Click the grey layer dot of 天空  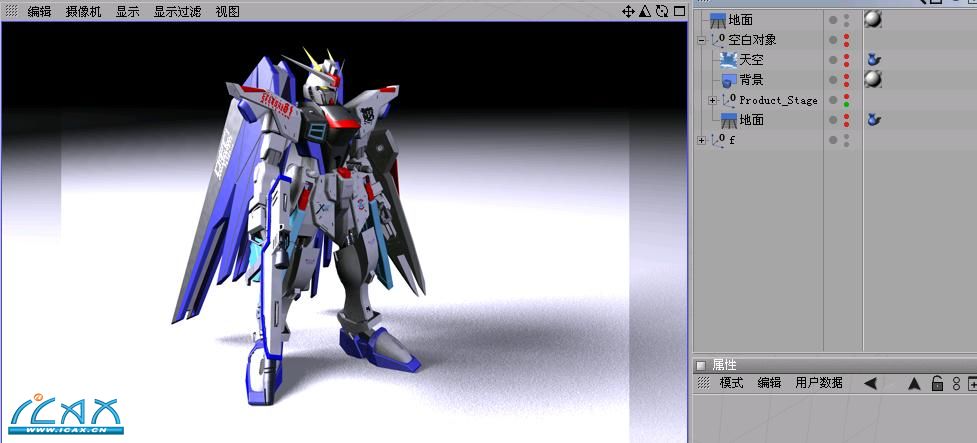(x=833, y=60)
